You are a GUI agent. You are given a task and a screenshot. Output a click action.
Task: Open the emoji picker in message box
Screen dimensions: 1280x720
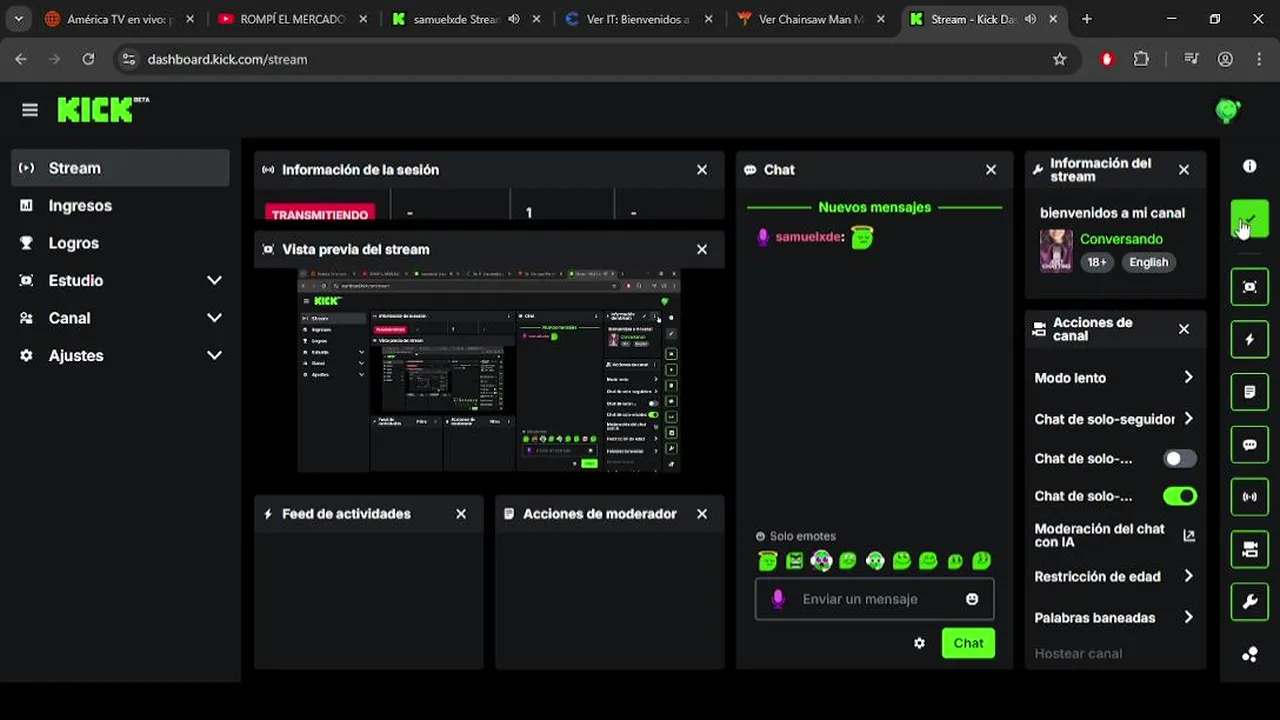(x=972, y=599)
